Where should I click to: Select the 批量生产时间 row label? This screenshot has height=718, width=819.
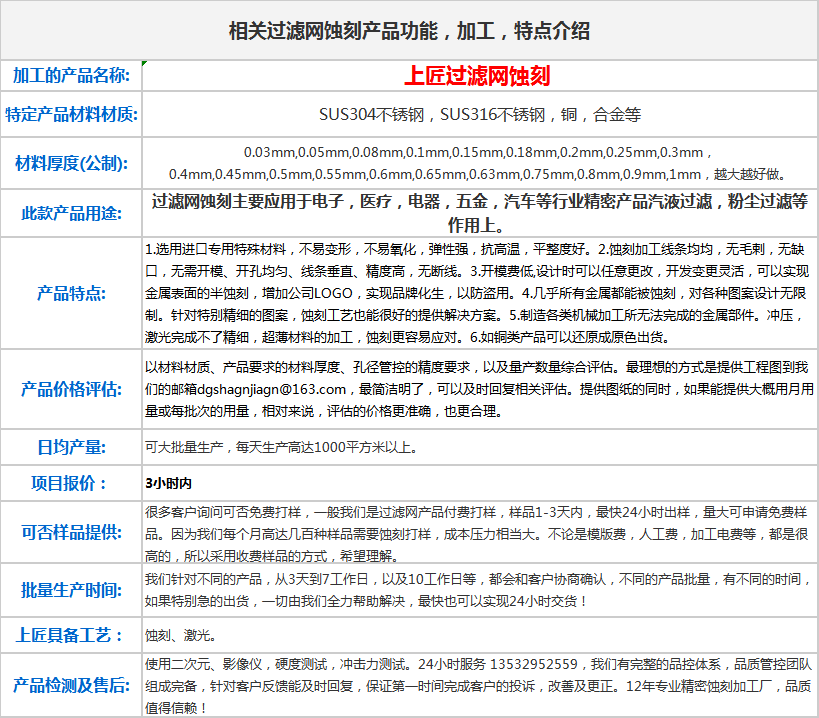click(71, 590)
